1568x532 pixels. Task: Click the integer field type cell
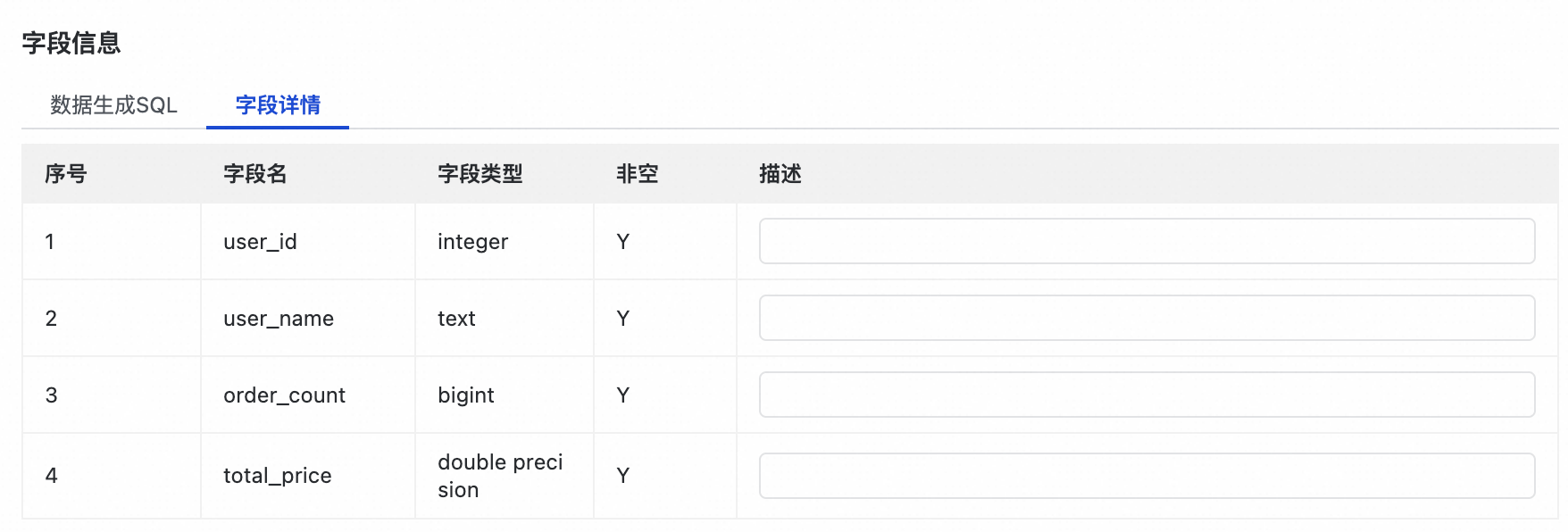(472, 242)
